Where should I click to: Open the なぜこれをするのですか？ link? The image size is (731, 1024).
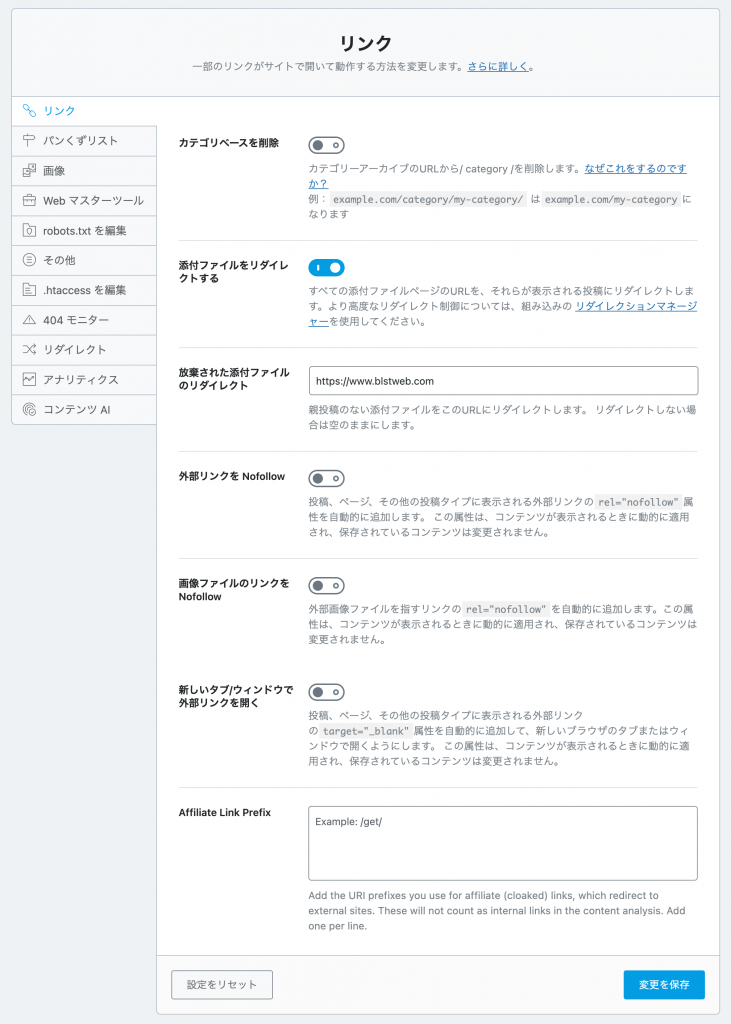[x=635, y=168]
